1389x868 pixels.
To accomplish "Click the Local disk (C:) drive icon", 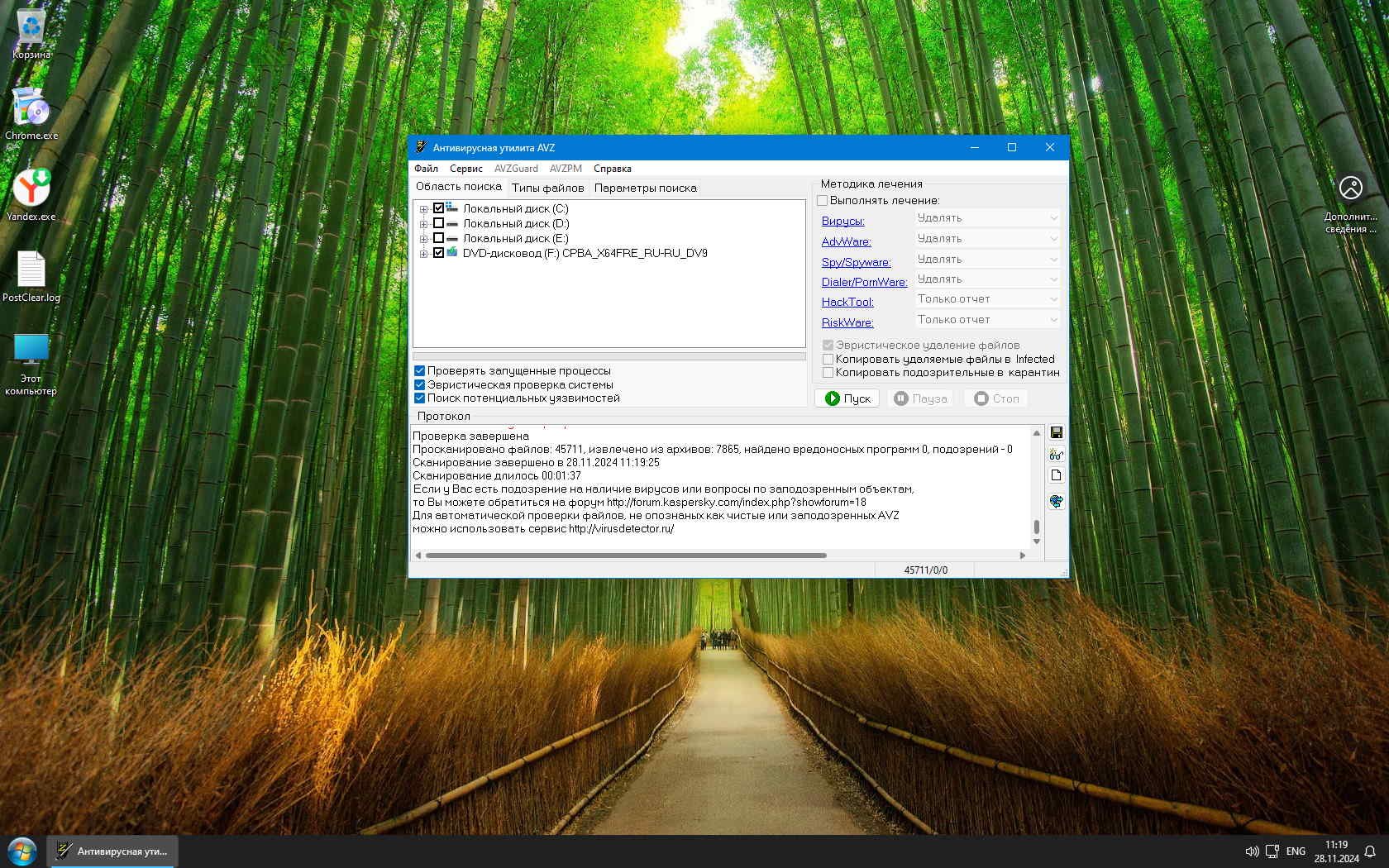I will 451,207.
